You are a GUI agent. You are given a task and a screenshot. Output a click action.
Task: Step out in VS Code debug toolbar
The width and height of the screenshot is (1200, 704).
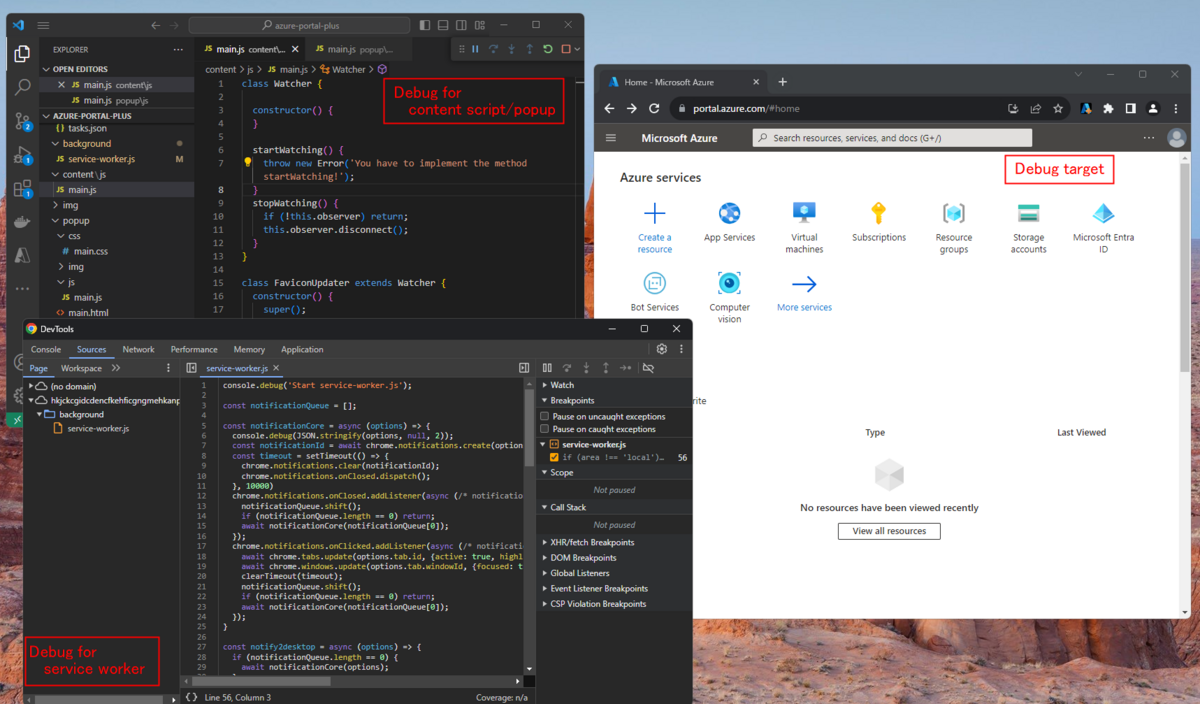click(x=529, y=49)
